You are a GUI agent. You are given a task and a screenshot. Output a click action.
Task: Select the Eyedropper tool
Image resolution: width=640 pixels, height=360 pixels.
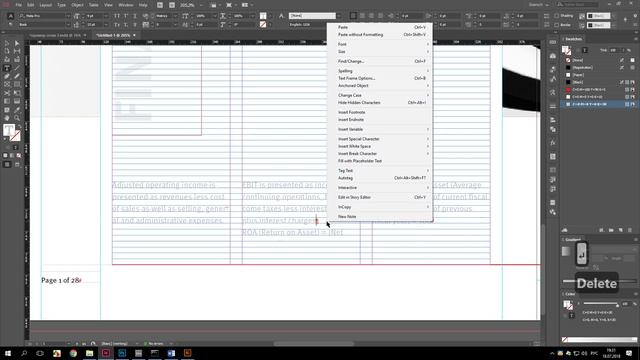17,110
